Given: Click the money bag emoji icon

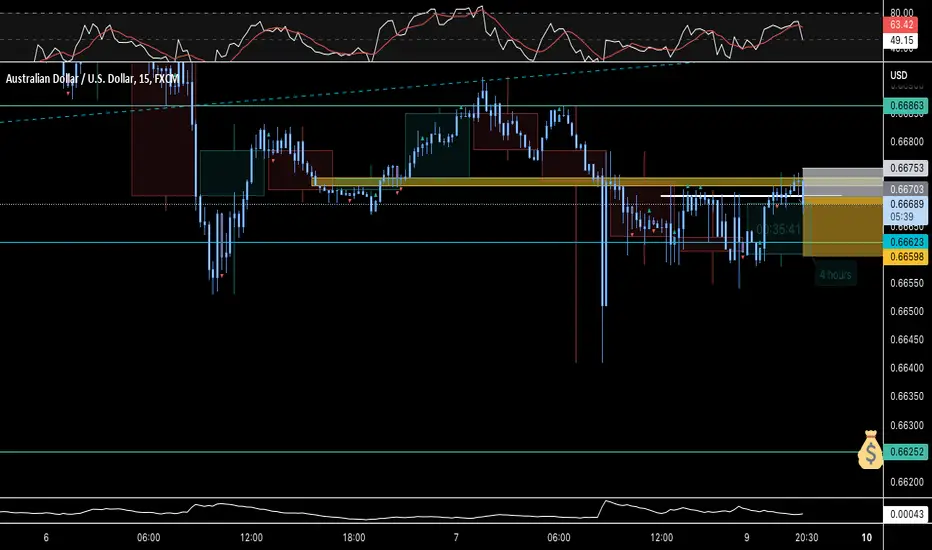Looking at the screenshot, I should [870, 450].
